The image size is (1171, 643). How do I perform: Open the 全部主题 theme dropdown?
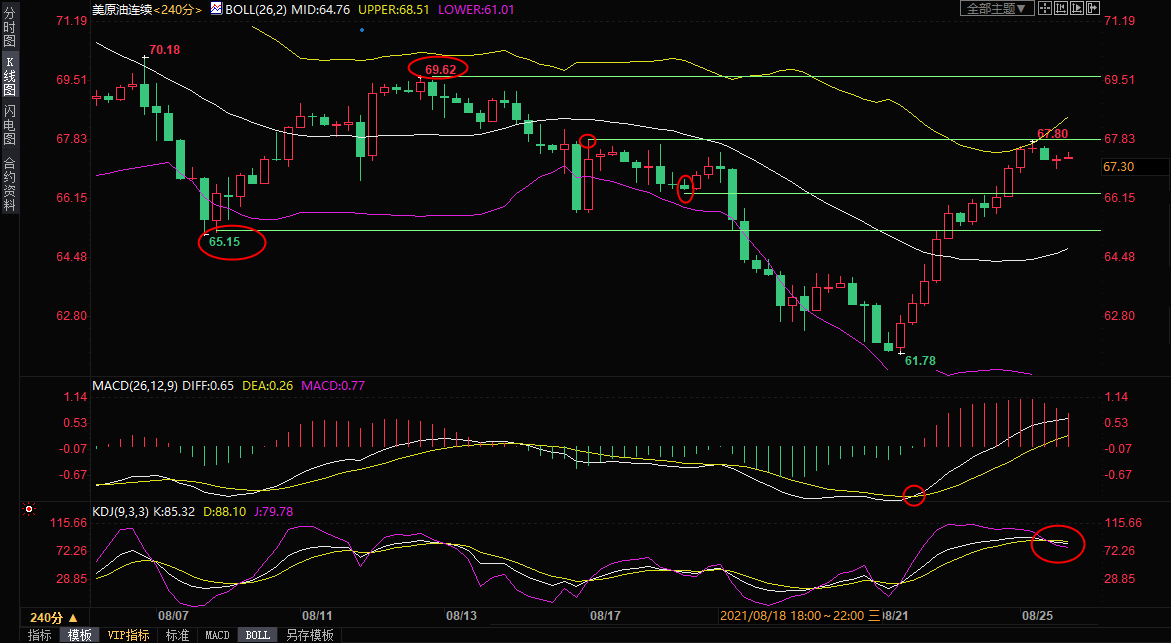(995, 8)
